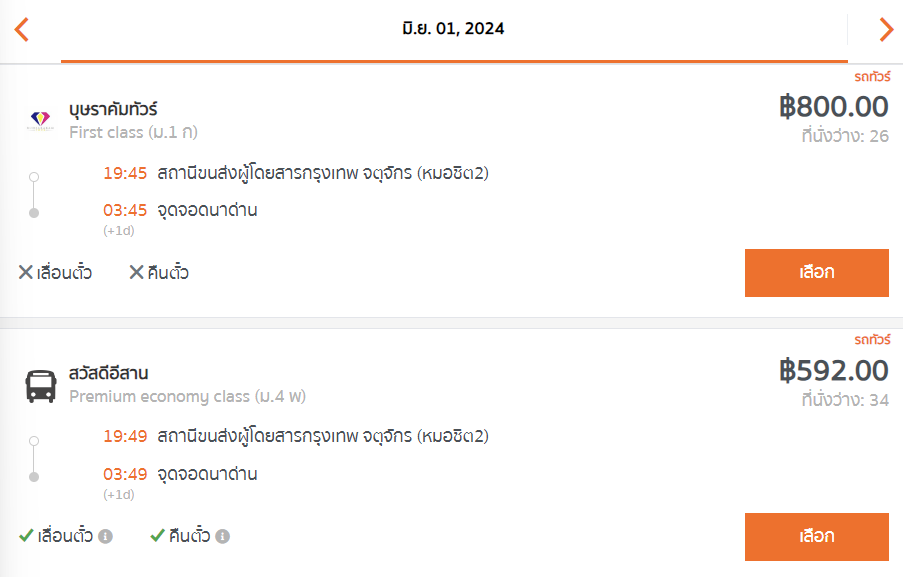
Task: Go to previous date with left arrow
Action: 21,29
